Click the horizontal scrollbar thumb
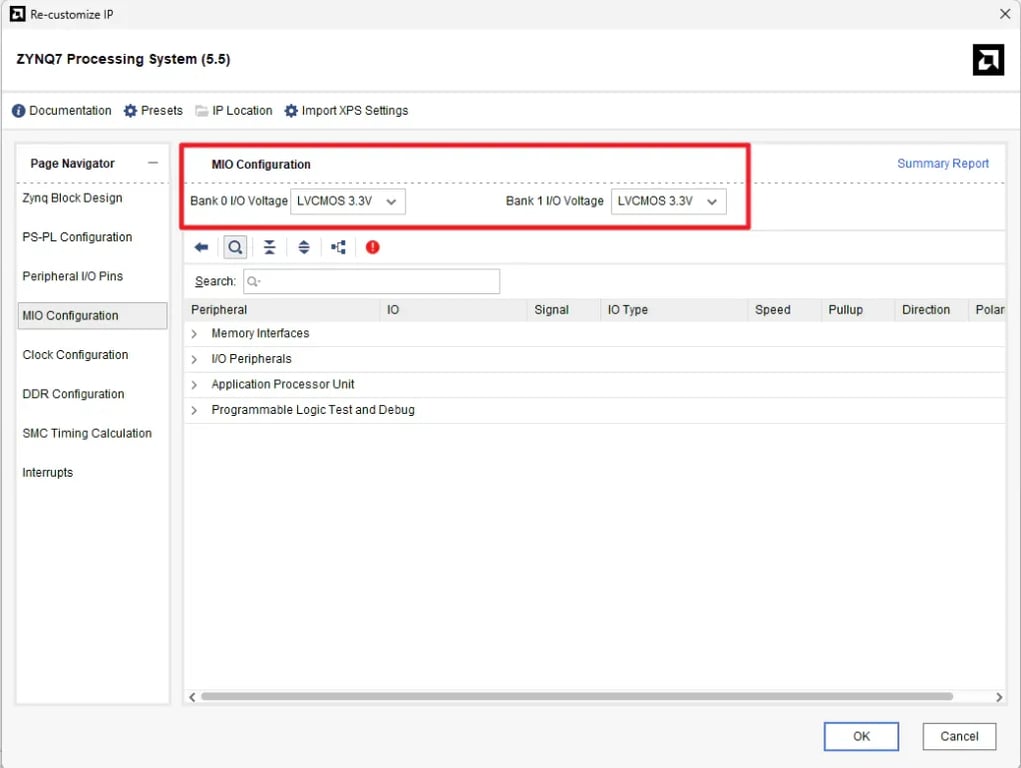 [577, 696]
